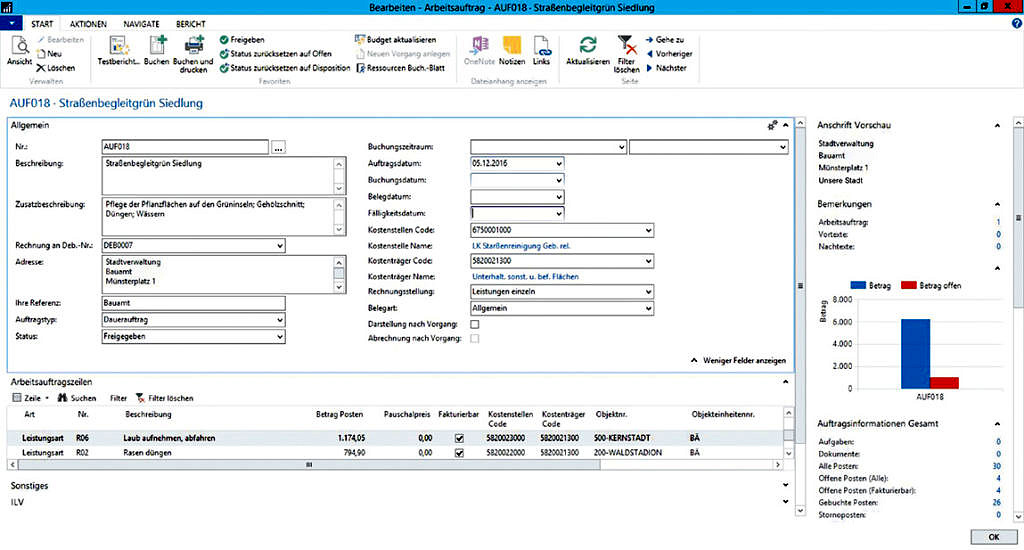The width and height of the screenshot is (1024, 550).
Task: Expand the Rechnungsstellung dropdown
Action: [647, 292]
